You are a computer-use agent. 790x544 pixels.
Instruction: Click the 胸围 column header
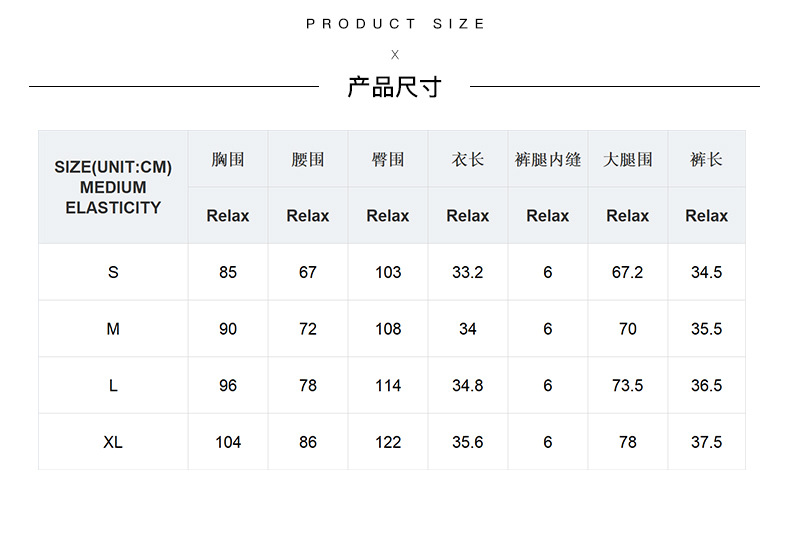(x=228, y=159)
